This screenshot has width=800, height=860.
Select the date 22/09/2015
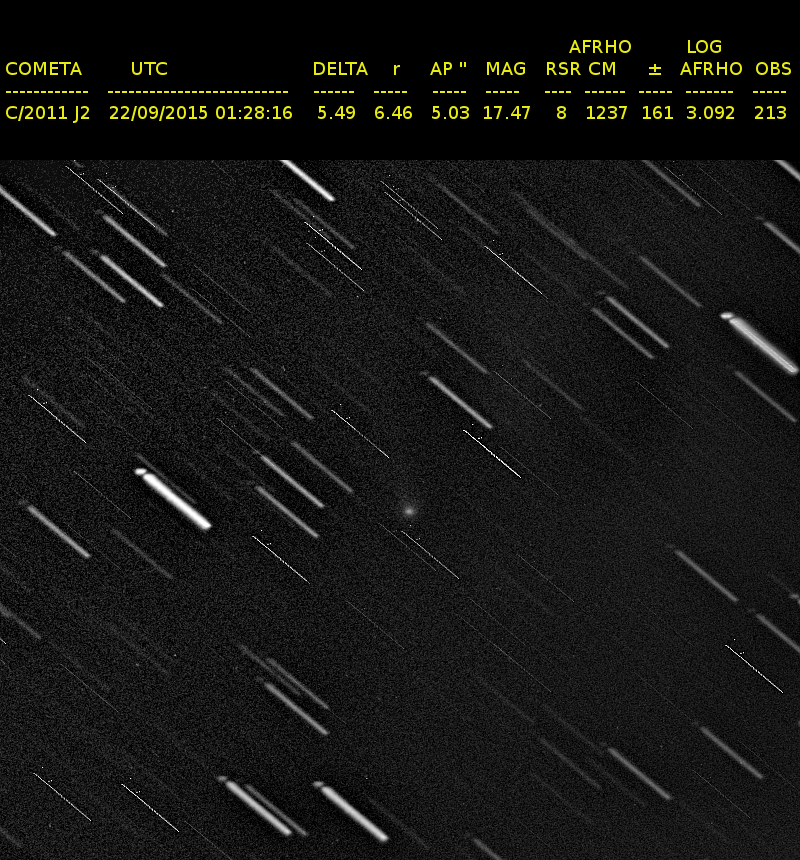pyautogui.click(x=158, y=113)
